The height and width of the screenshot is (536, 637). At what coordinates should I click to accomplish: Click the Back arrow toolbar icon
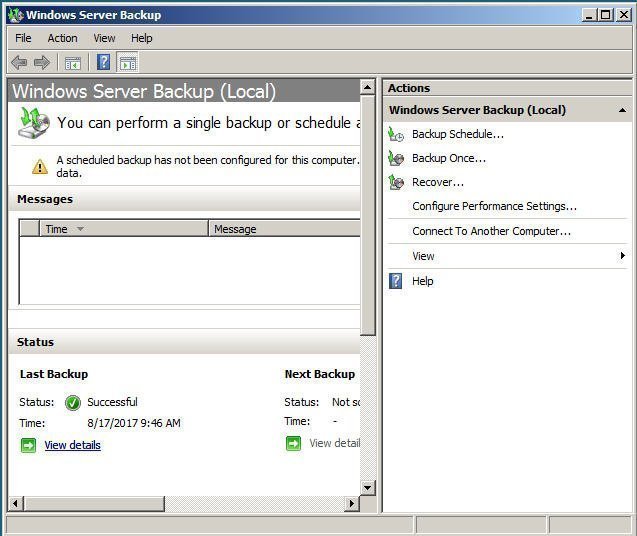19,63
